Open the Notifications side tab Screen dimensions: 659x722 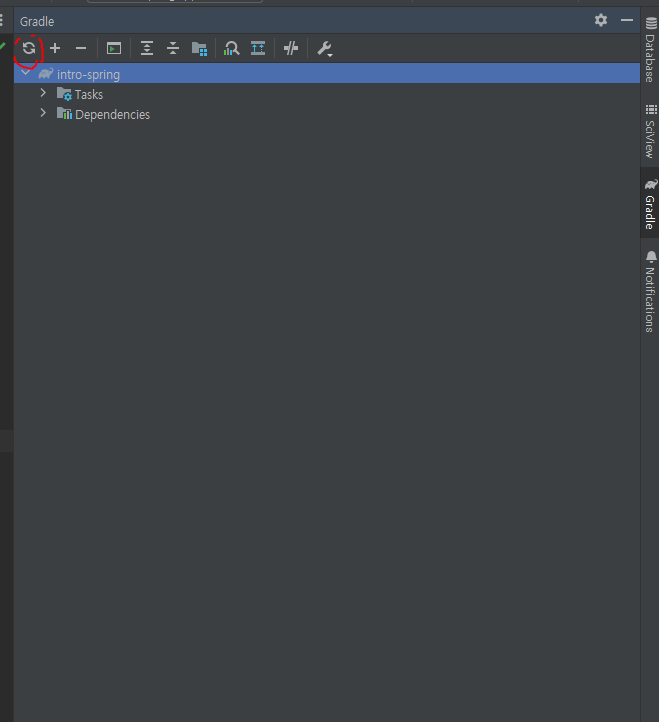point(650,291)
